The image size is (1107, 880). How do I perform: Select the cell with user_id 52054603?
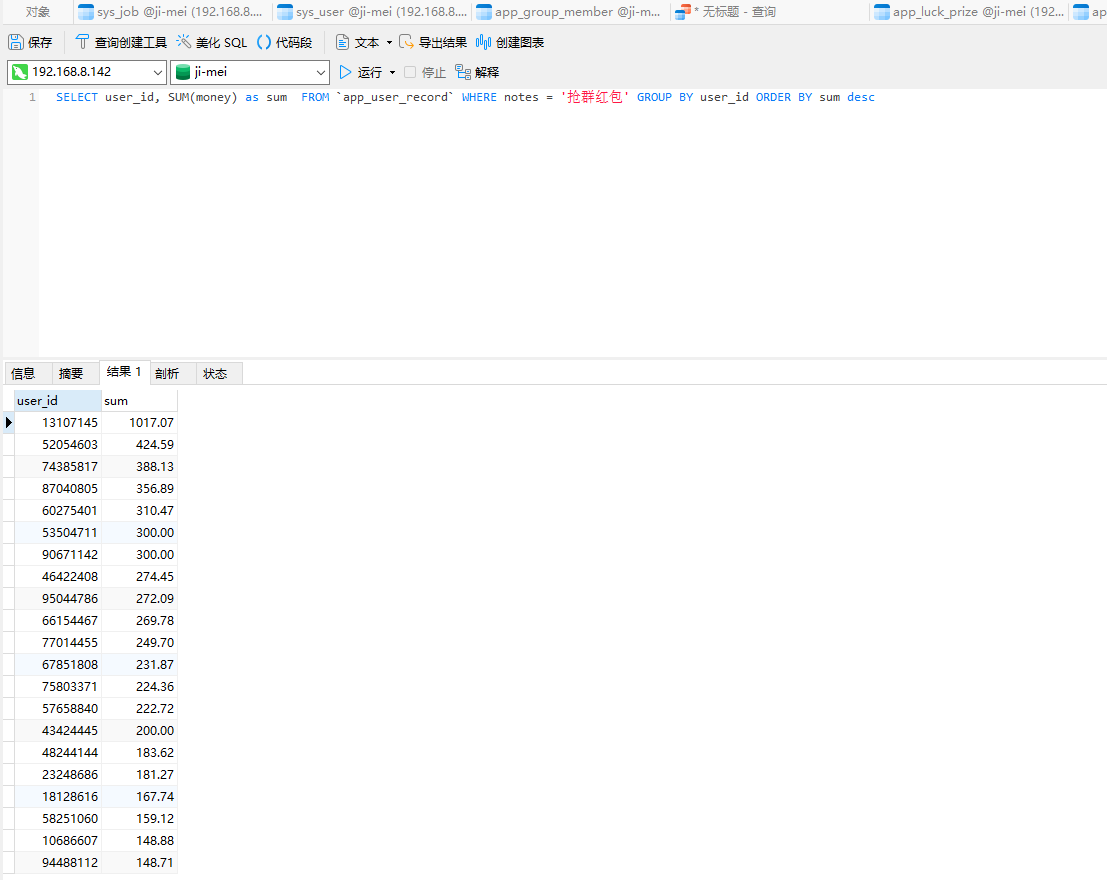pyautogui.click(x=57, y=445)
